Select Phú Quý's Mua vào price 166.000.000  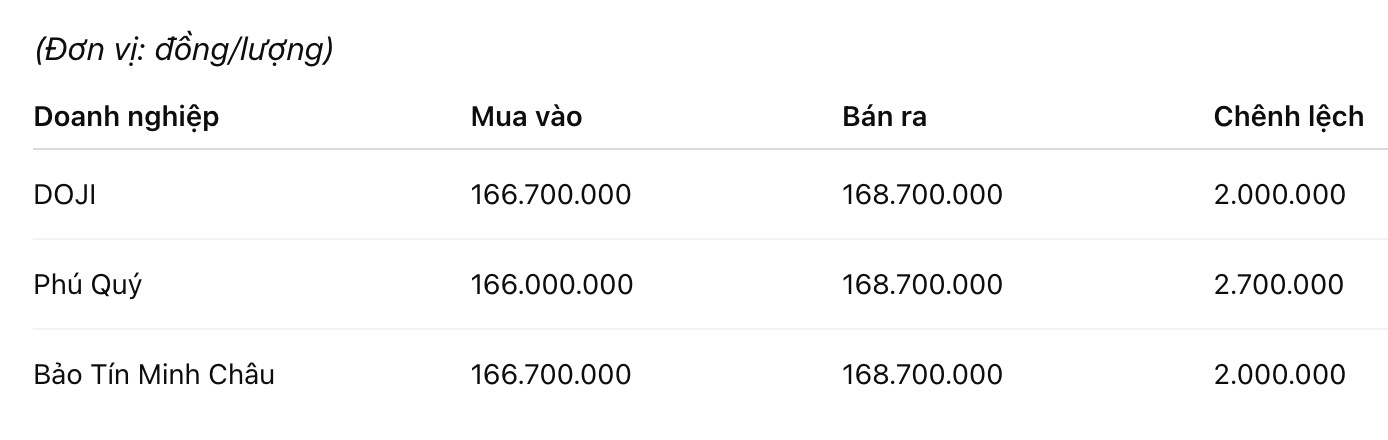tap(551, 285)
